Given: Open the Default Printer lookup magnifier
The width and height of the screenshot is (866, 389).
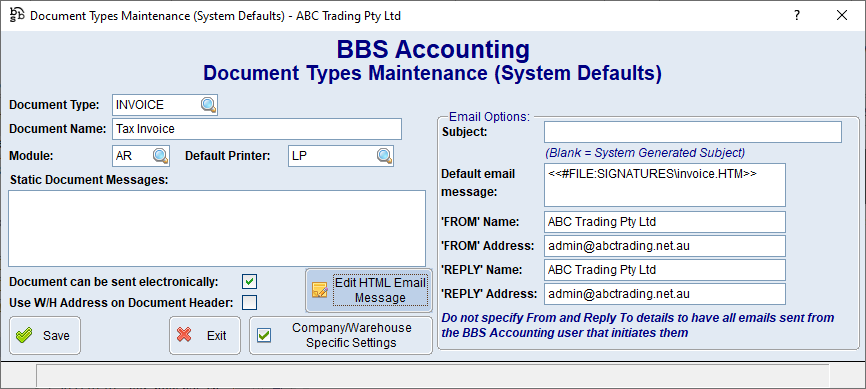Looking at the screenshot, I should [x=384, y=156].
